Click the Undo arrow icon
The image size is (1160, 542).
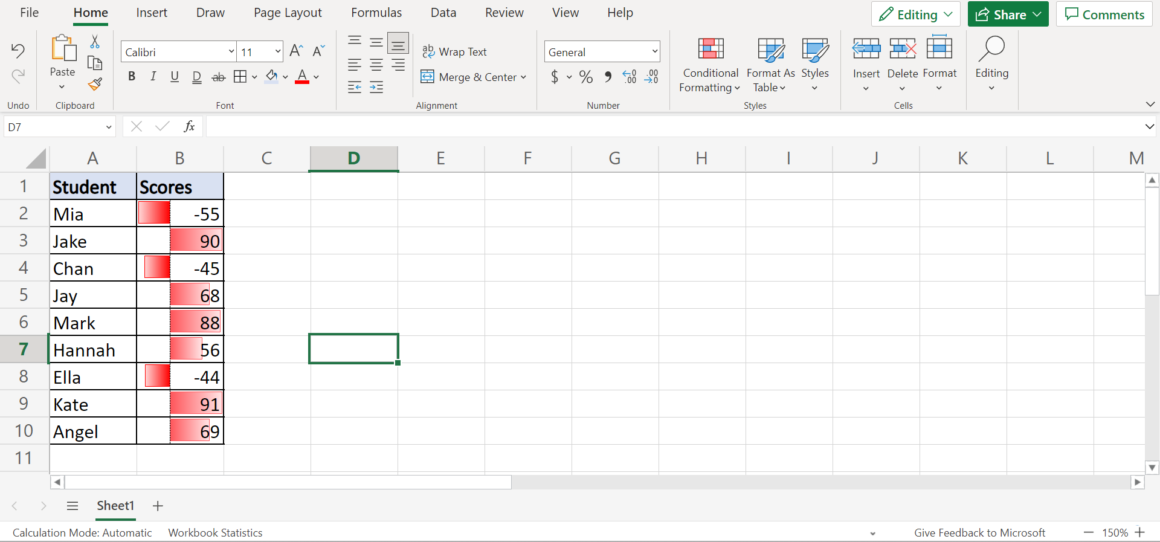18,51
